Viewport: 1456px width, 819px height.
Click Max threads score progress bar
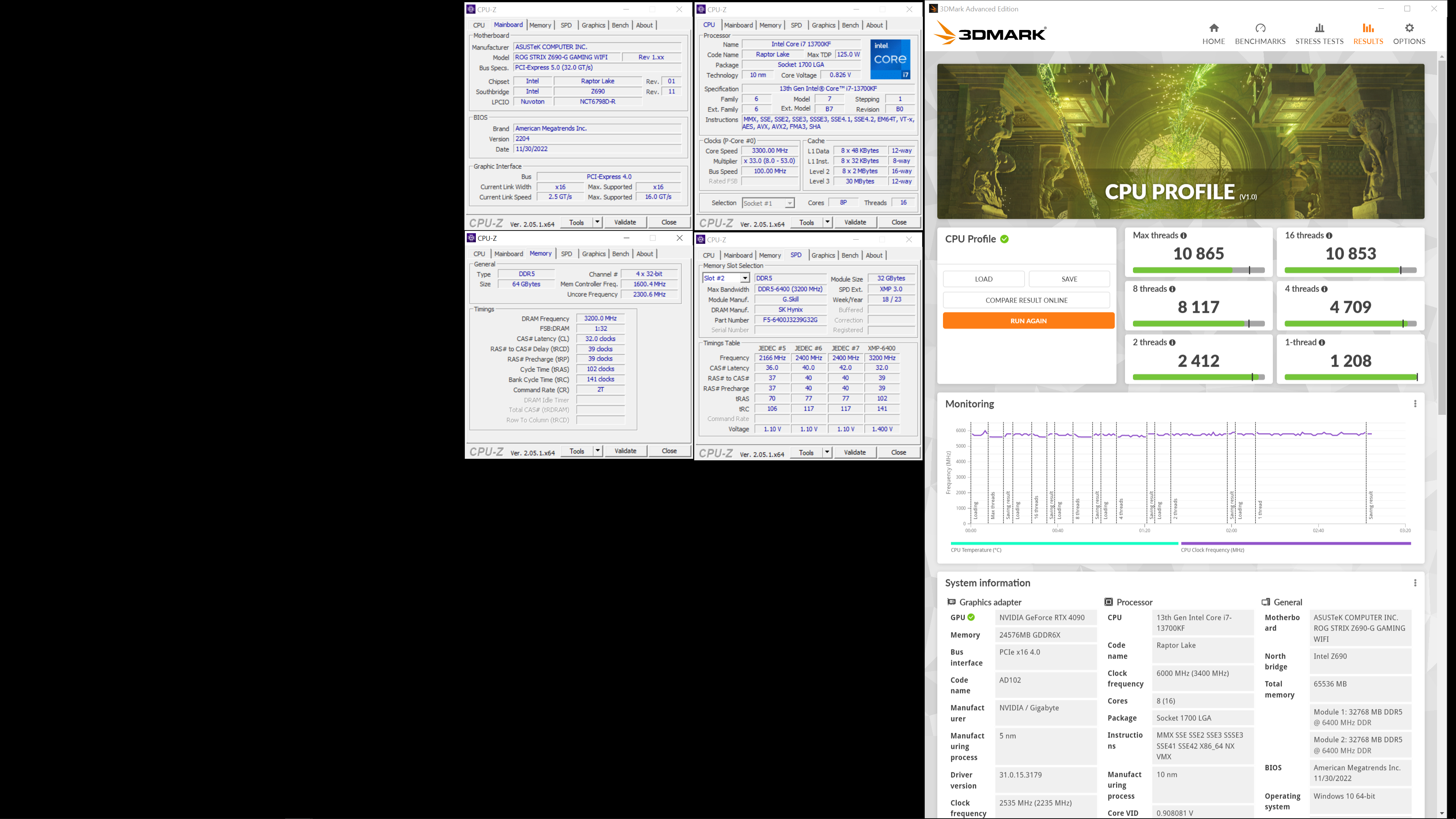coord(1198,270)
